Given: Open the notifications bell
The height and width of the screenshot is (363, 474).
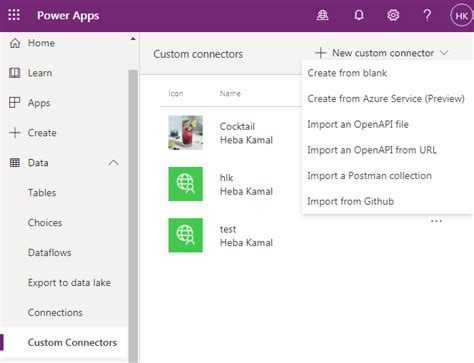Looking at the screenshot, I should tap(359, 15).
